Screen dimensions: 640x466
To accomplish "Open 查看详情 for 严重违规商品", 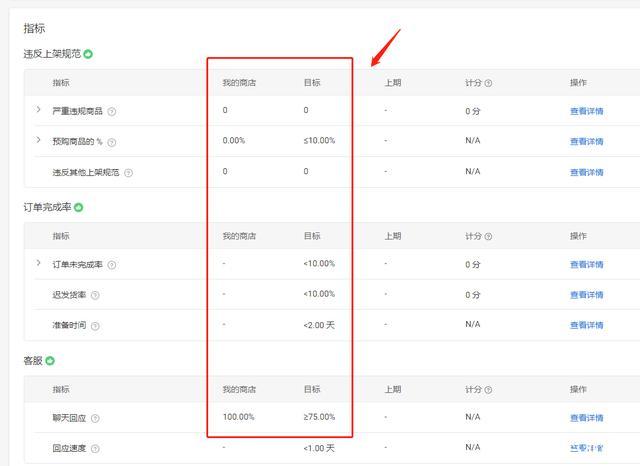I will 587,111.
